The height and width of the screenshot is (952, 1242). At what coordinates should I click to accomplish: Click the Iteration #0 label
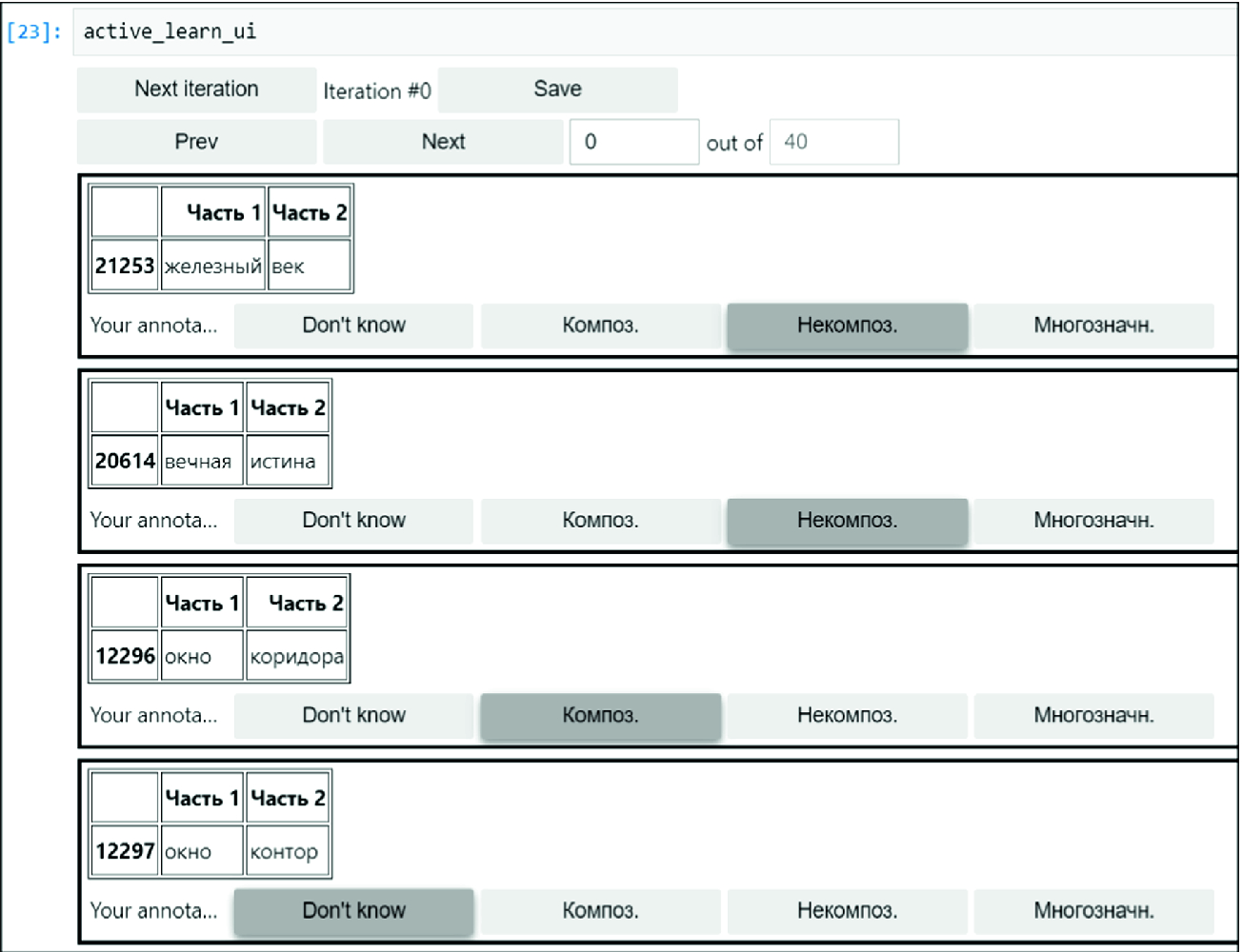click(377, 91)
